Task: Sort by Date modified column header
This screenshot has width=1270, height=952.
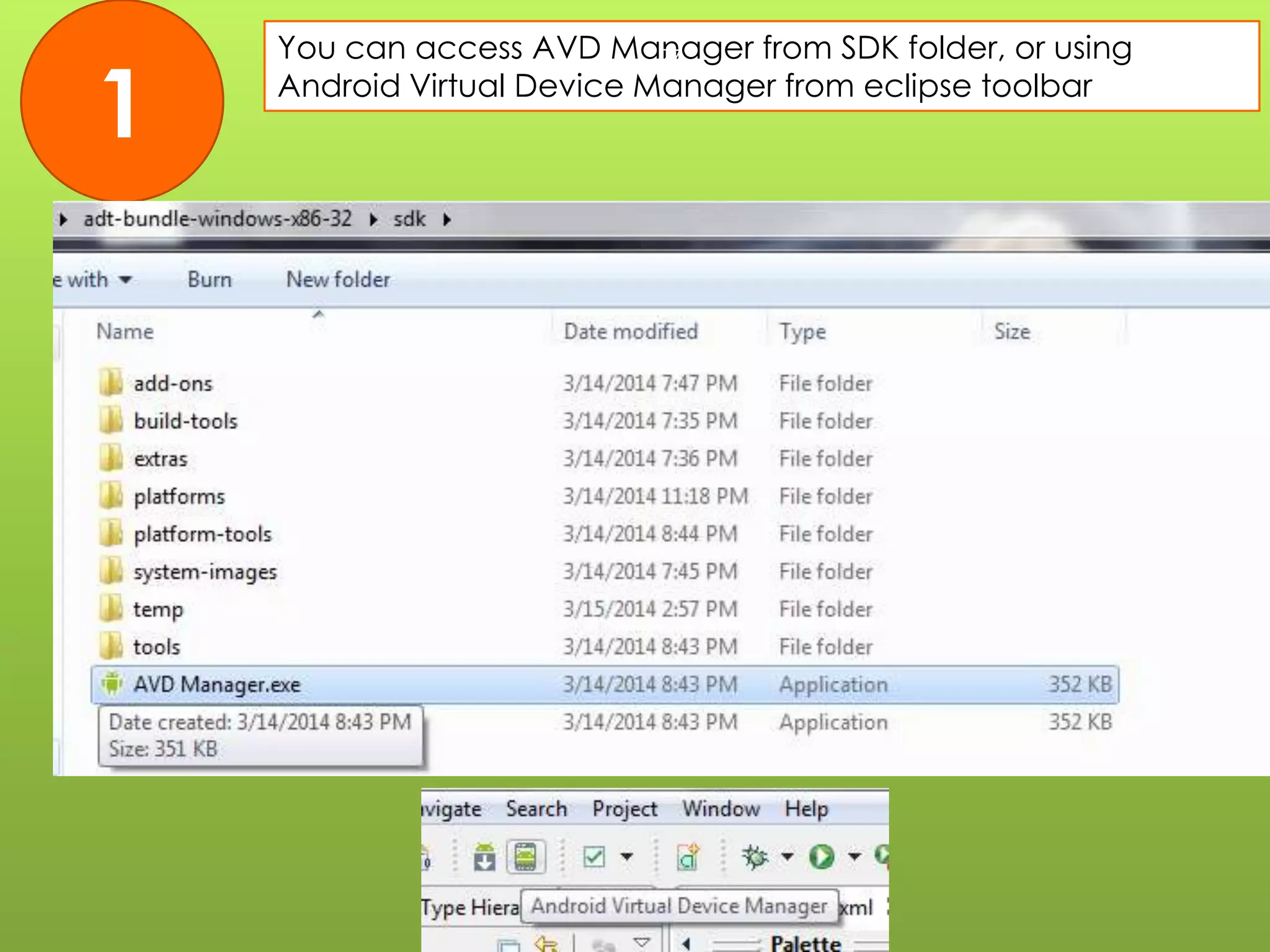Action: [x=631, y=332]
